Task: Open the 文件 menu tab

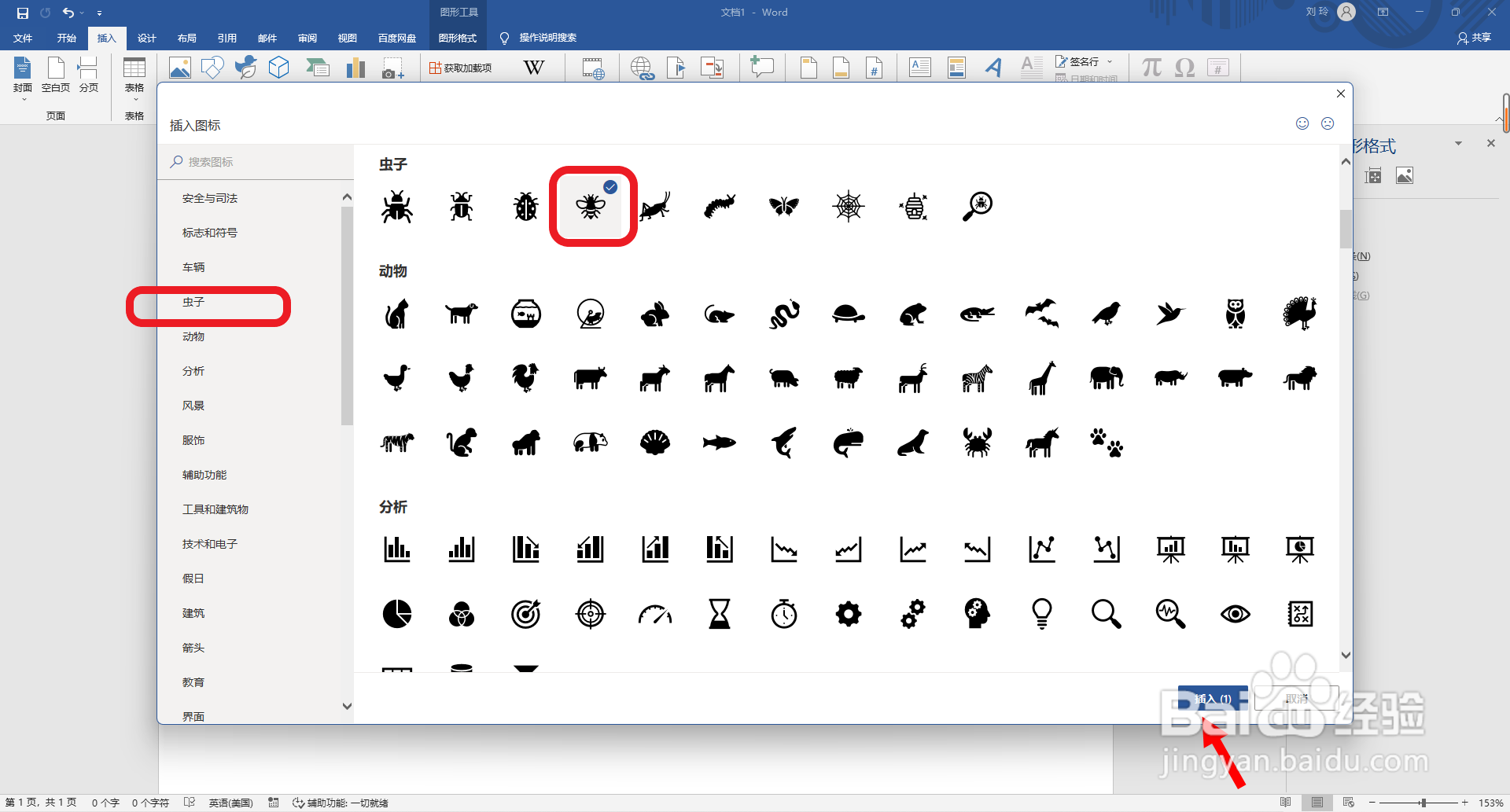Action: (x=23, y=38)
